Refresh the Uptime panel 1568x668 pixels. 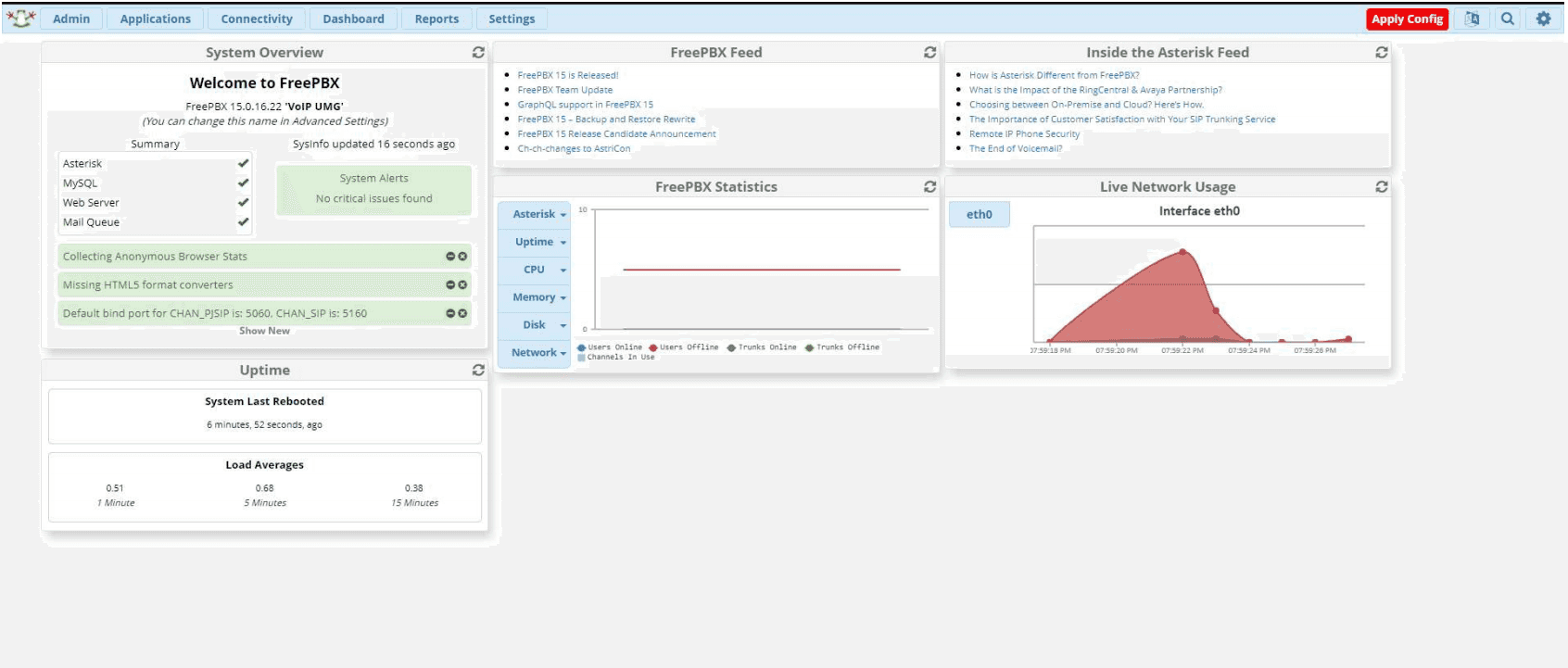tap(478, 371)
